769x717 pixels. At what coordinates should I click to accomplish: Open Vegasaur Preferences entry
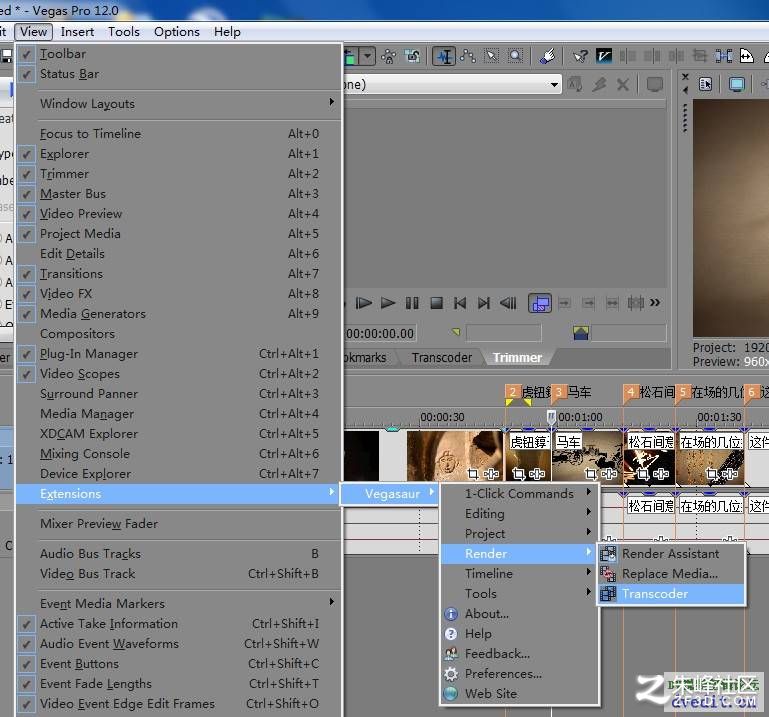(519, 674)
